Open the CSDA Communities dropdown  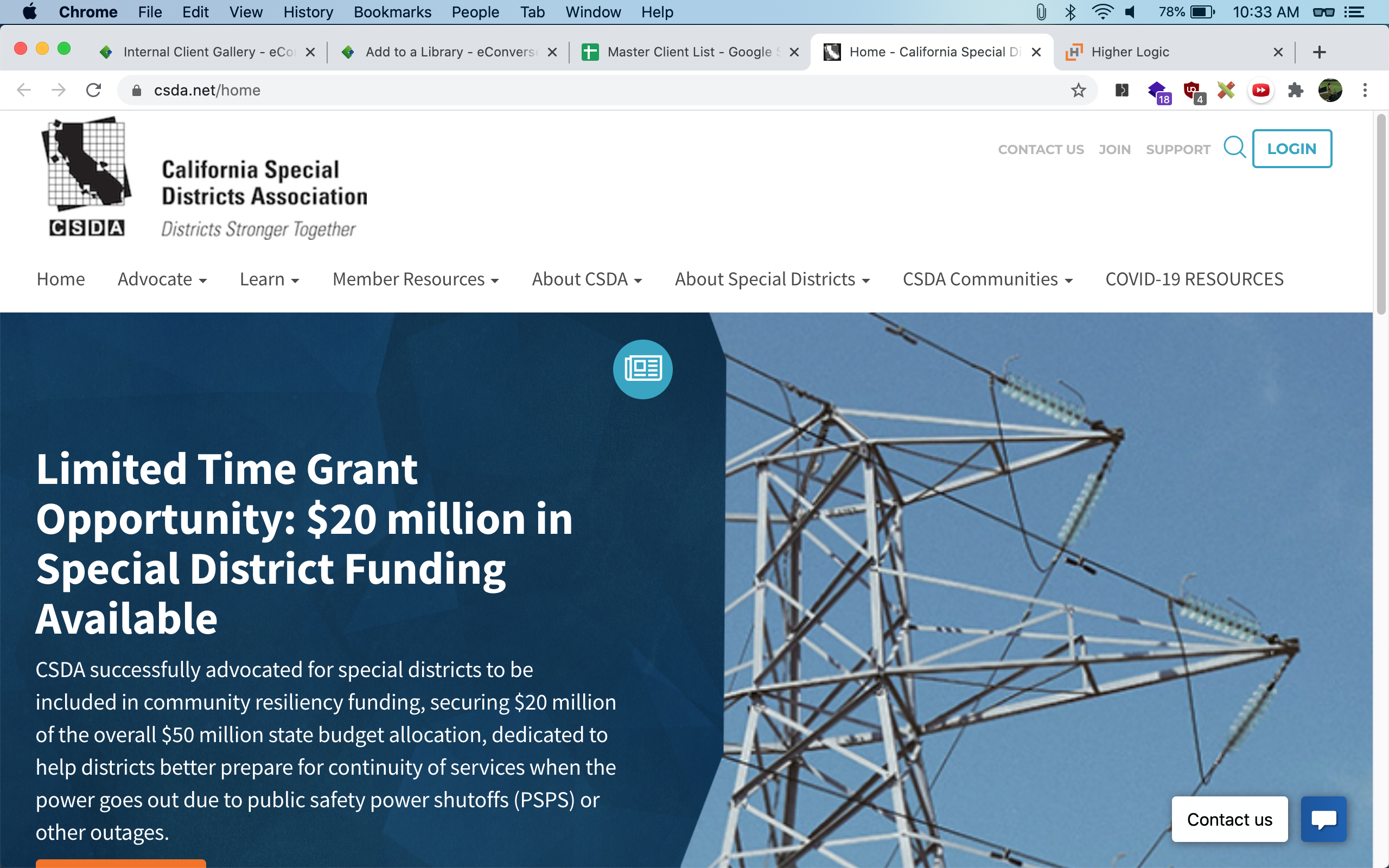(986, 279)
